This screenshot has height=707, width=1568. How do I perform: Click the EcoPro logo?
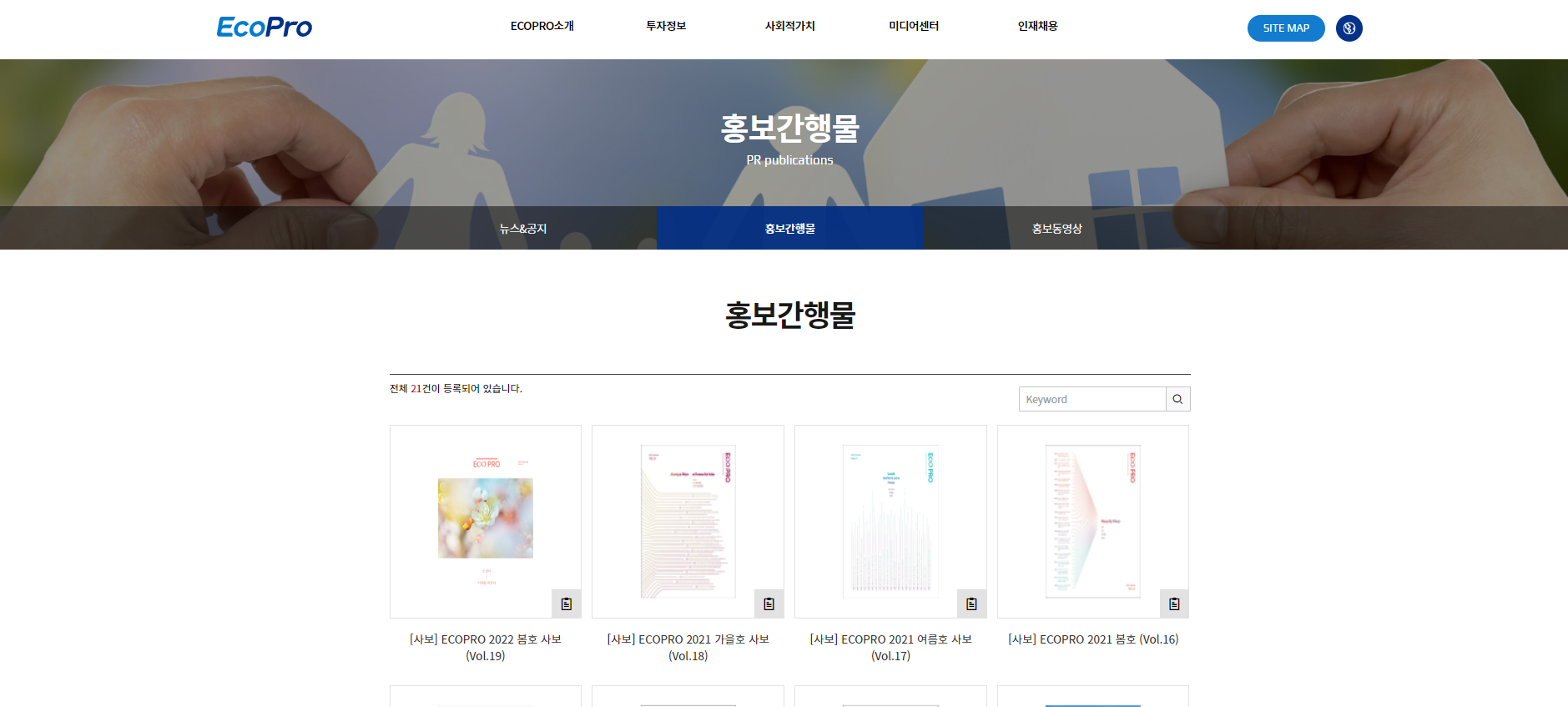click(265, 28)
